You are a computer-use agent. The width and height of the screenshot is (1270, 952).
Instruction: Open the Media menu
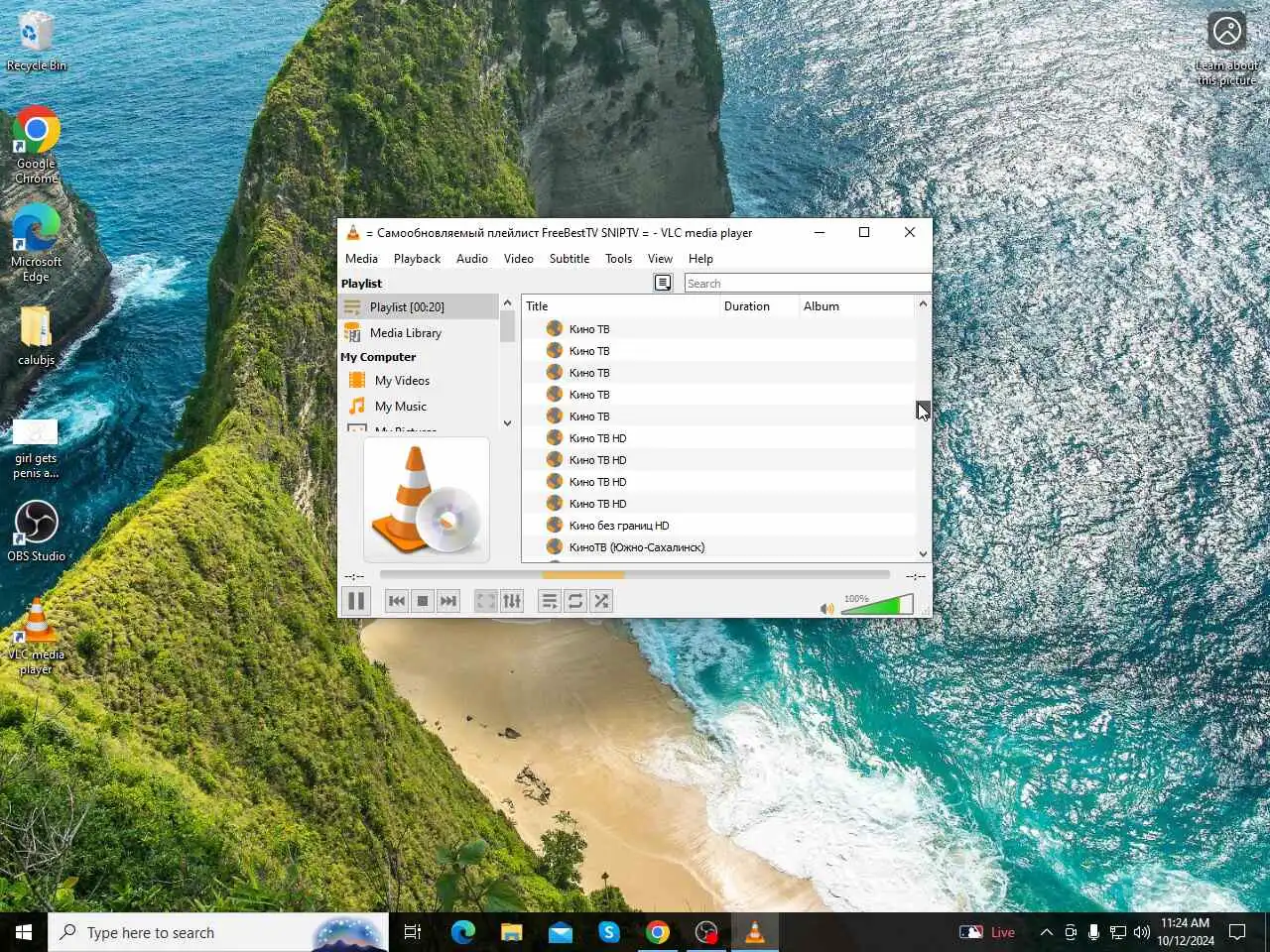361,259
